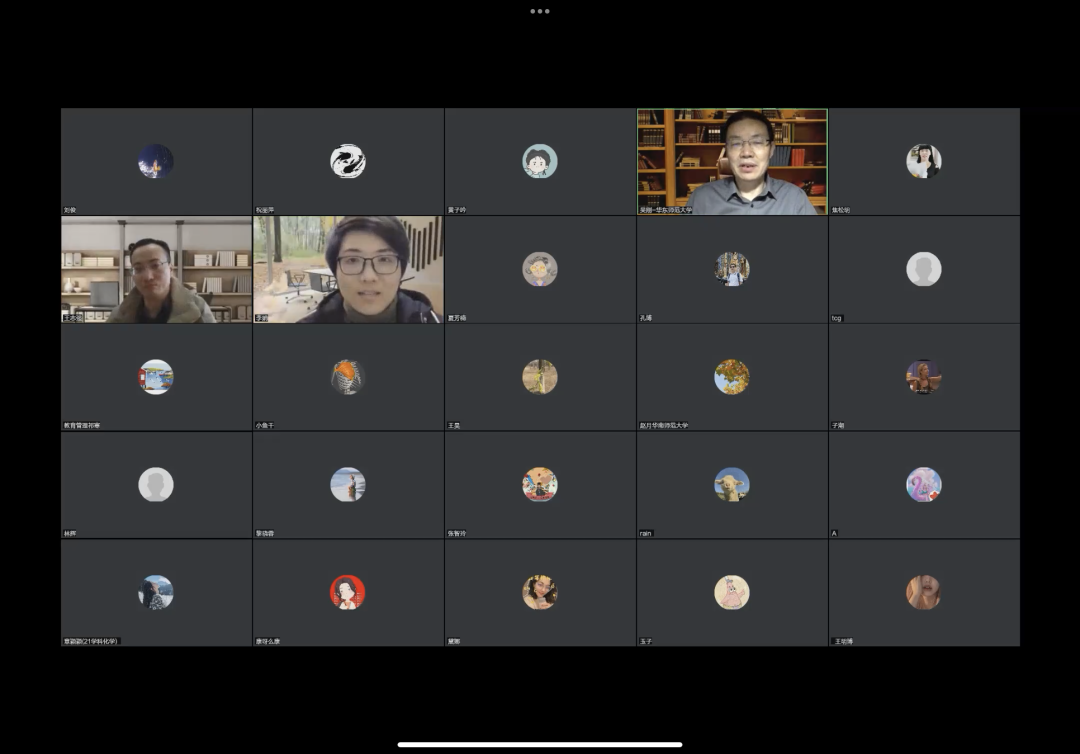Click the cartoon boy with glasses avatar
This screenshot has height=754, width=1080.
click(540, 161)
